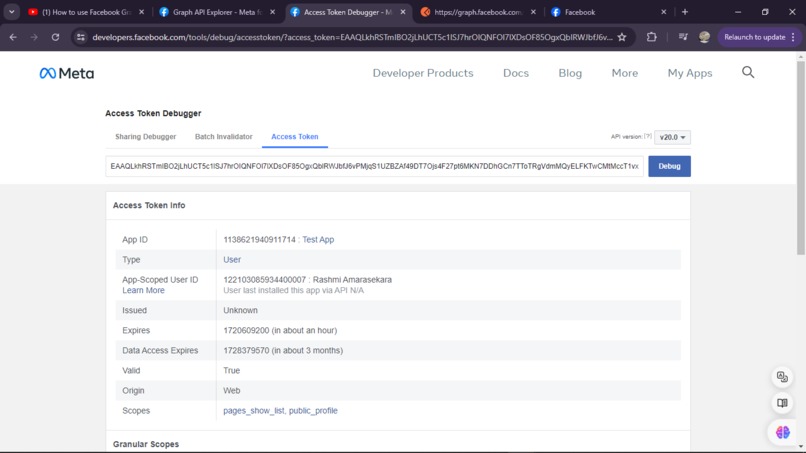Open the tab search dropdown arrow

[x=11, y=12]
